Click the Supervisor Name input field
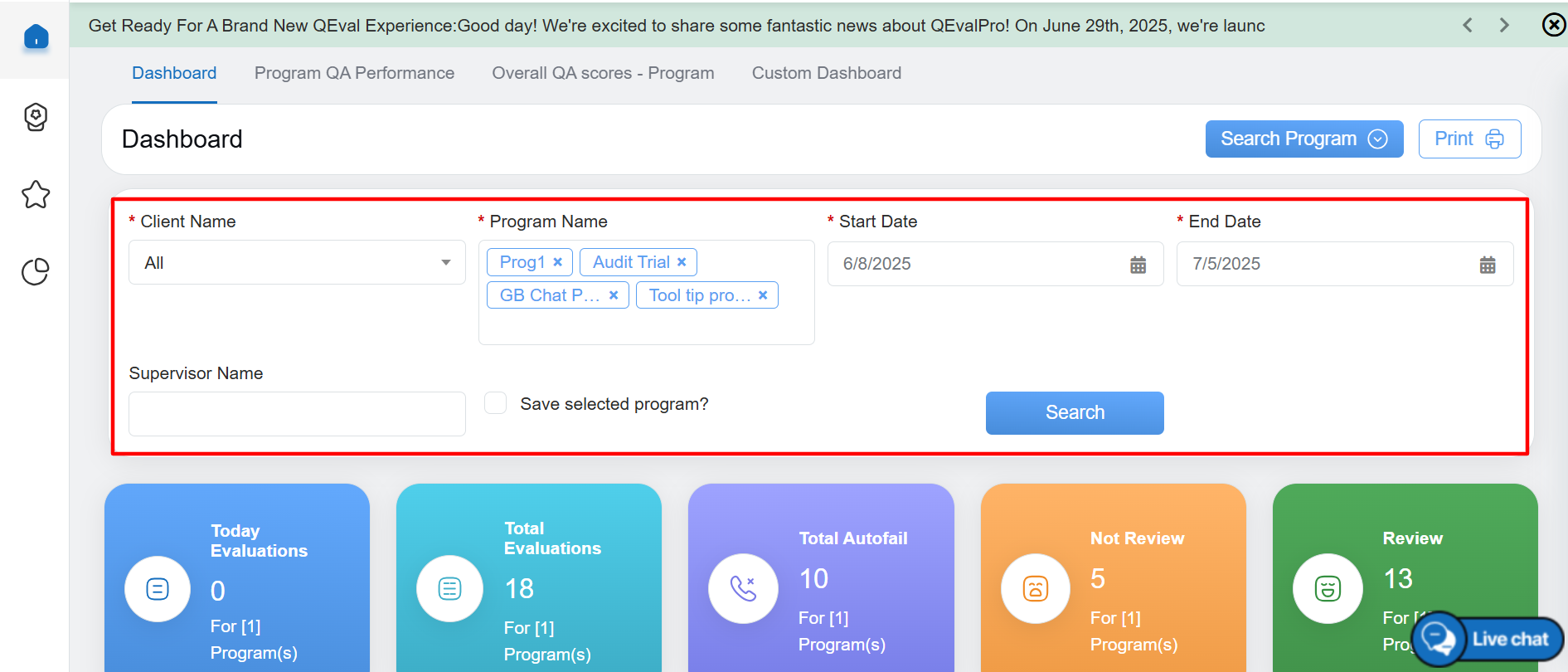The height and width of the screenshot is (672, 1568). coord(297,414)
